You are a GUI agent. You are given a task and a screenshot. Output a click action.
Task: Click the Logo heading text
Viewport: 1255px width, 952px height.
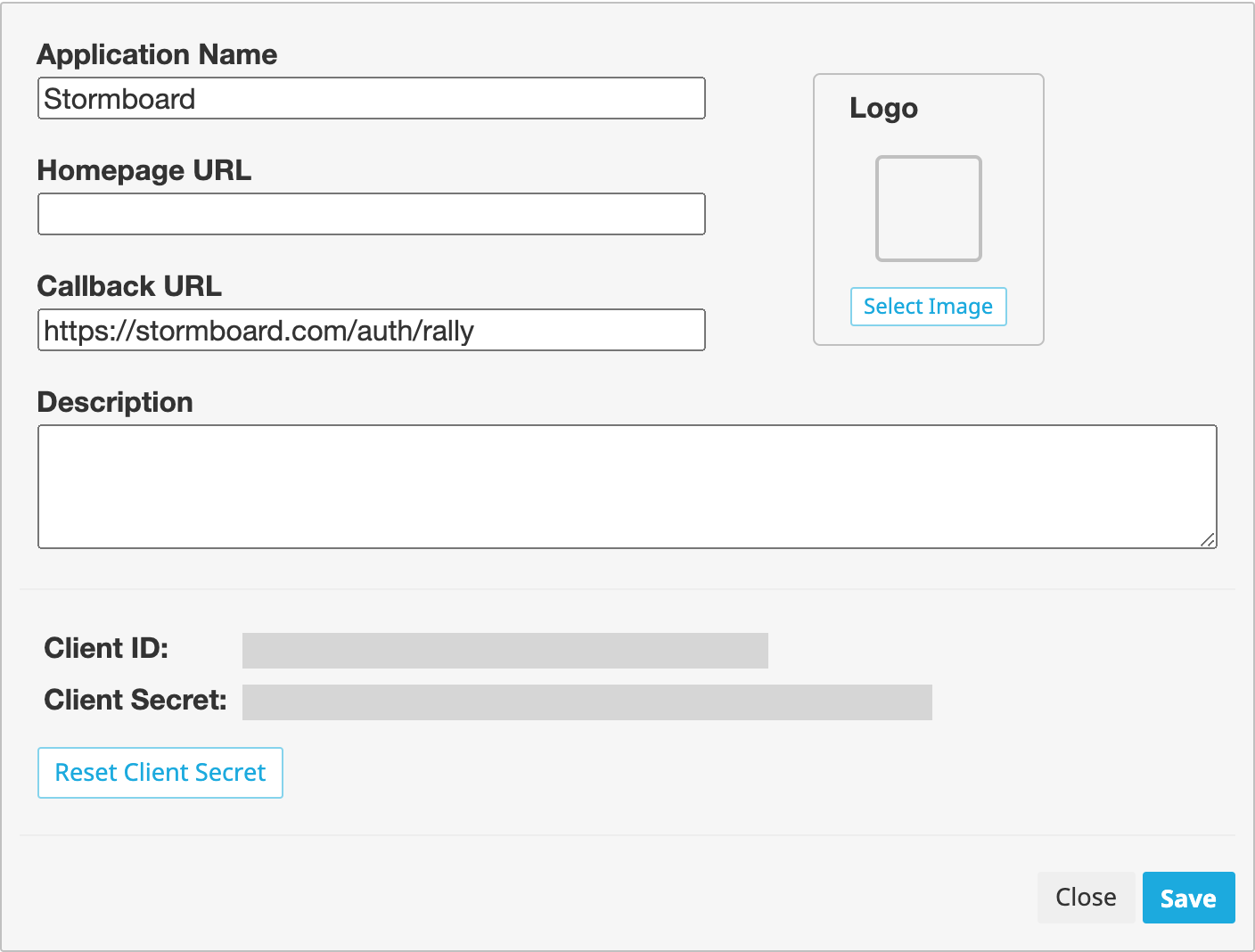coord(883,108)
